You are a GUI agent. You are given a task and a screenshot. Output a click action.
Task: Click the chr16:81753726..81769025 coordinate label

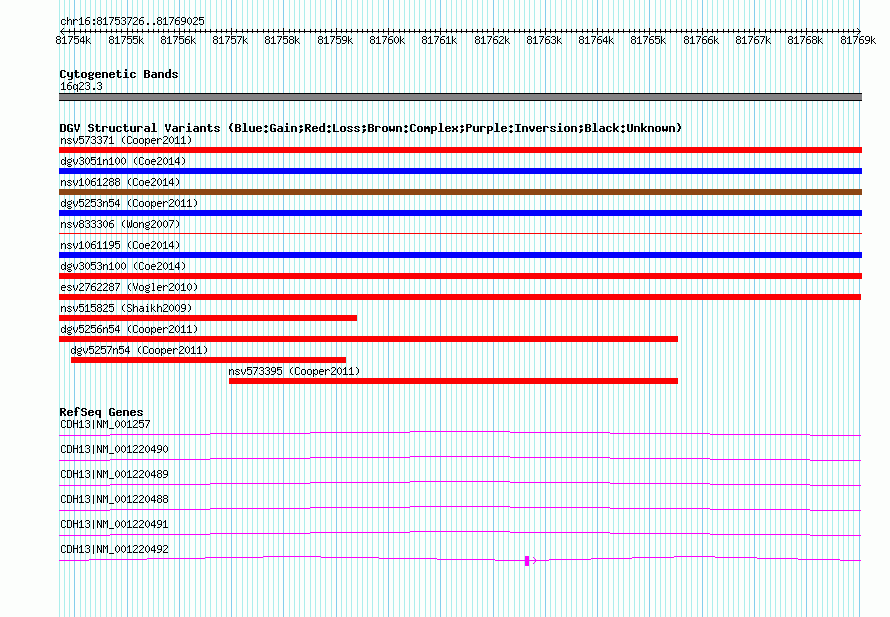tap(132, 21)
